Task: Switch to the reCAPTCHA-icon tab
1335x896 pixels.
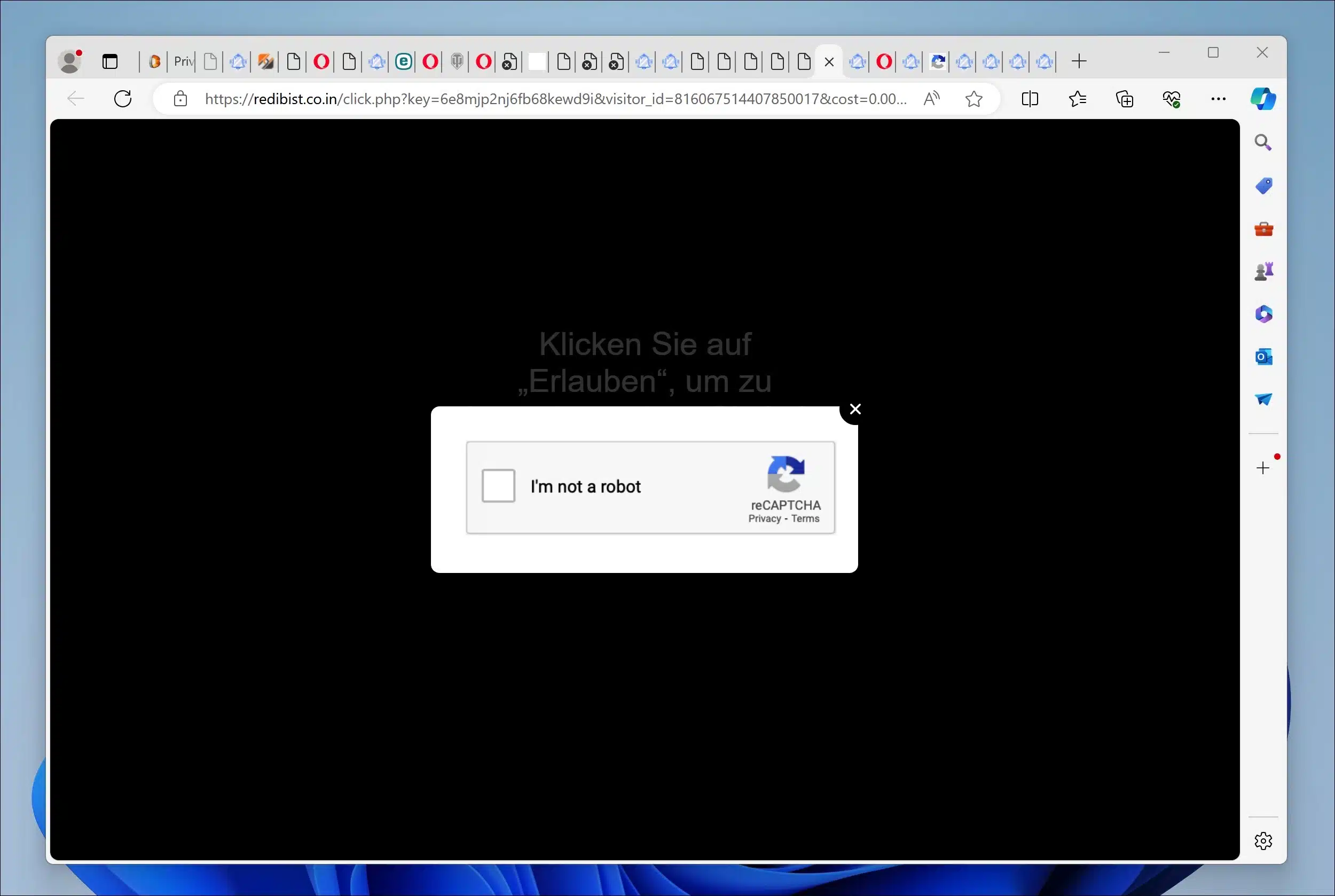Action: pyautogui.click(x=938, y=62)
